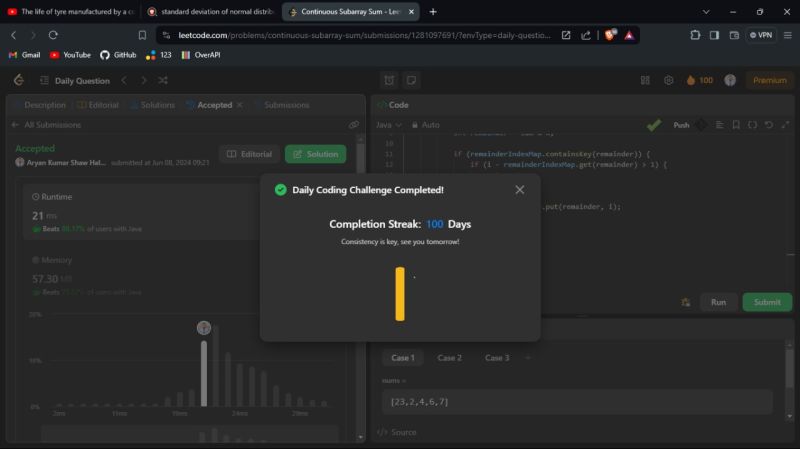Pick a random question shuffle icon
800x449 pixels.
(163, 80)
